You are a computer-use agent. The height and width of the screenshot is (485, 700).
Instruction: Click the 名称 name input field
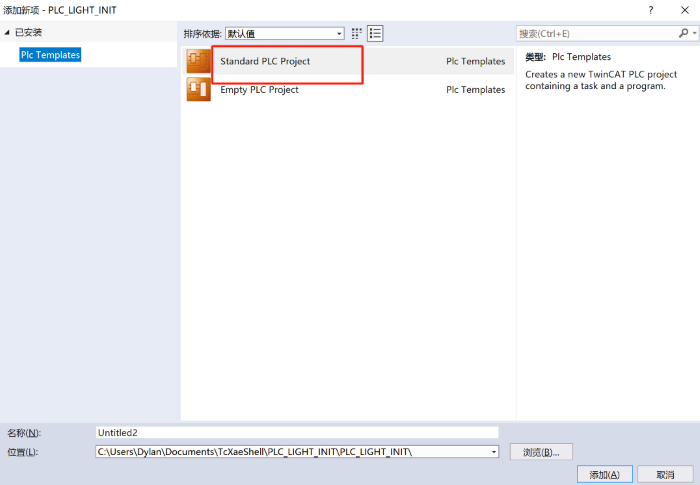tap(295, 433)
